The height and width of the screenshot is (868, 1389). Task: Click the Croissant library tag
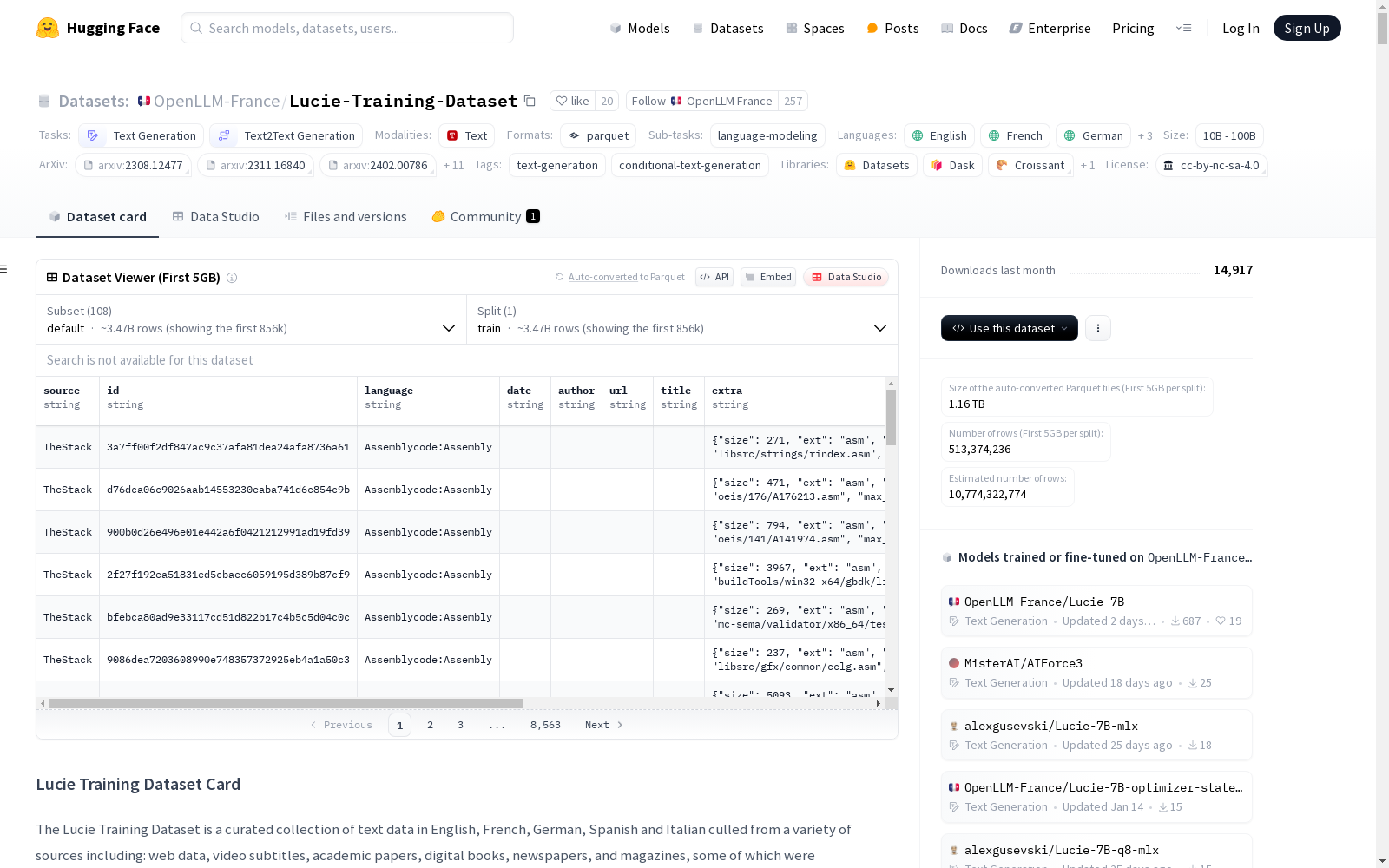1030,165
